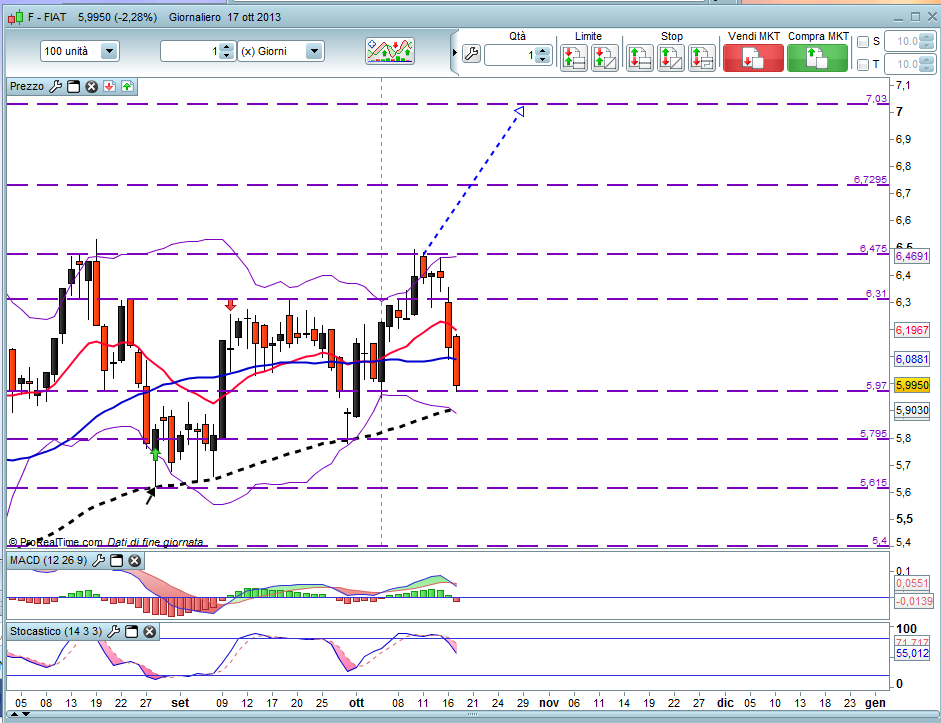Close the Stocastico indicator panel
The width and height of the screenshot is (941, 723).
tap(149, 631)
